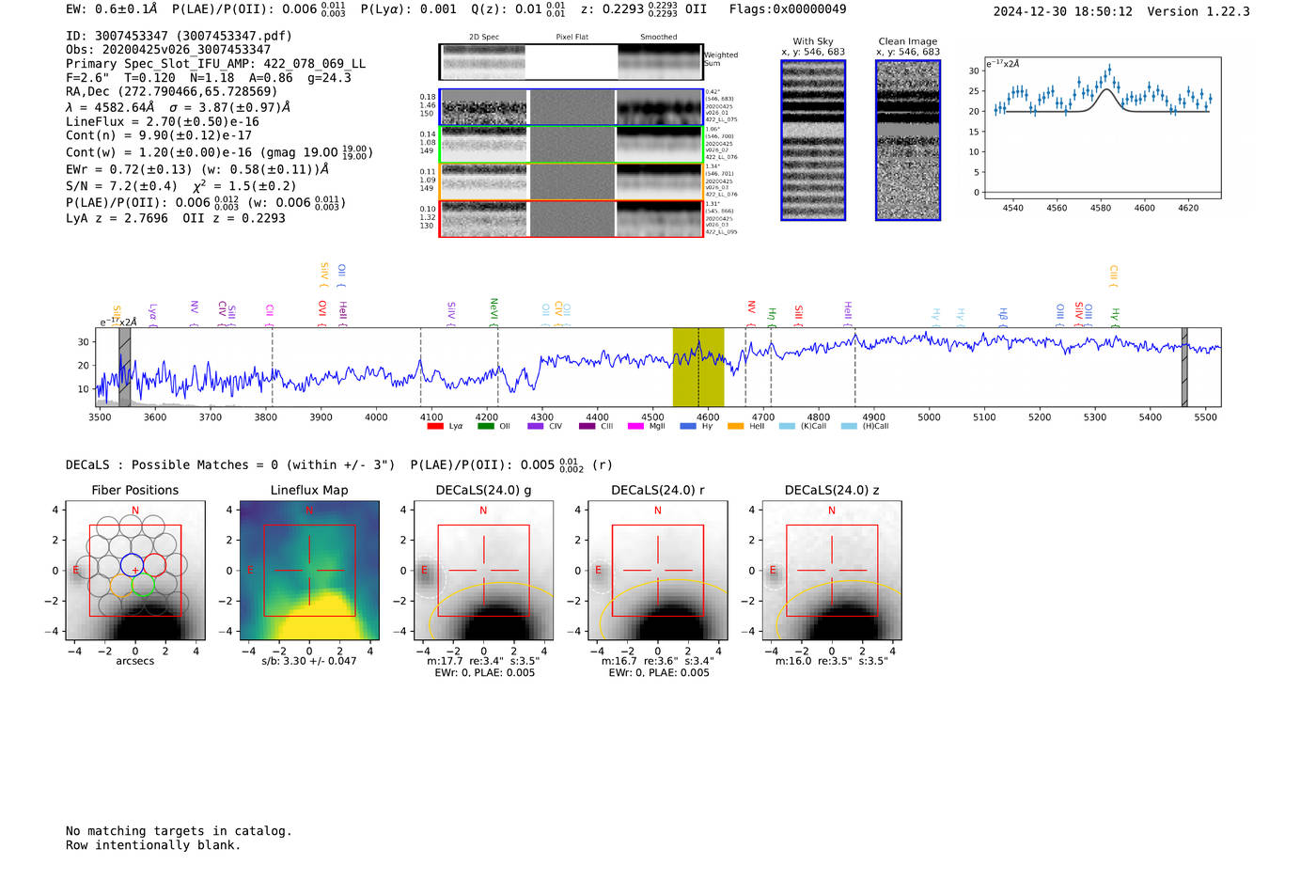The width and height of the screenshot is (1316, 896).
Task: Select the Weighted Sum spectrum row
Action: pos(572,61)
